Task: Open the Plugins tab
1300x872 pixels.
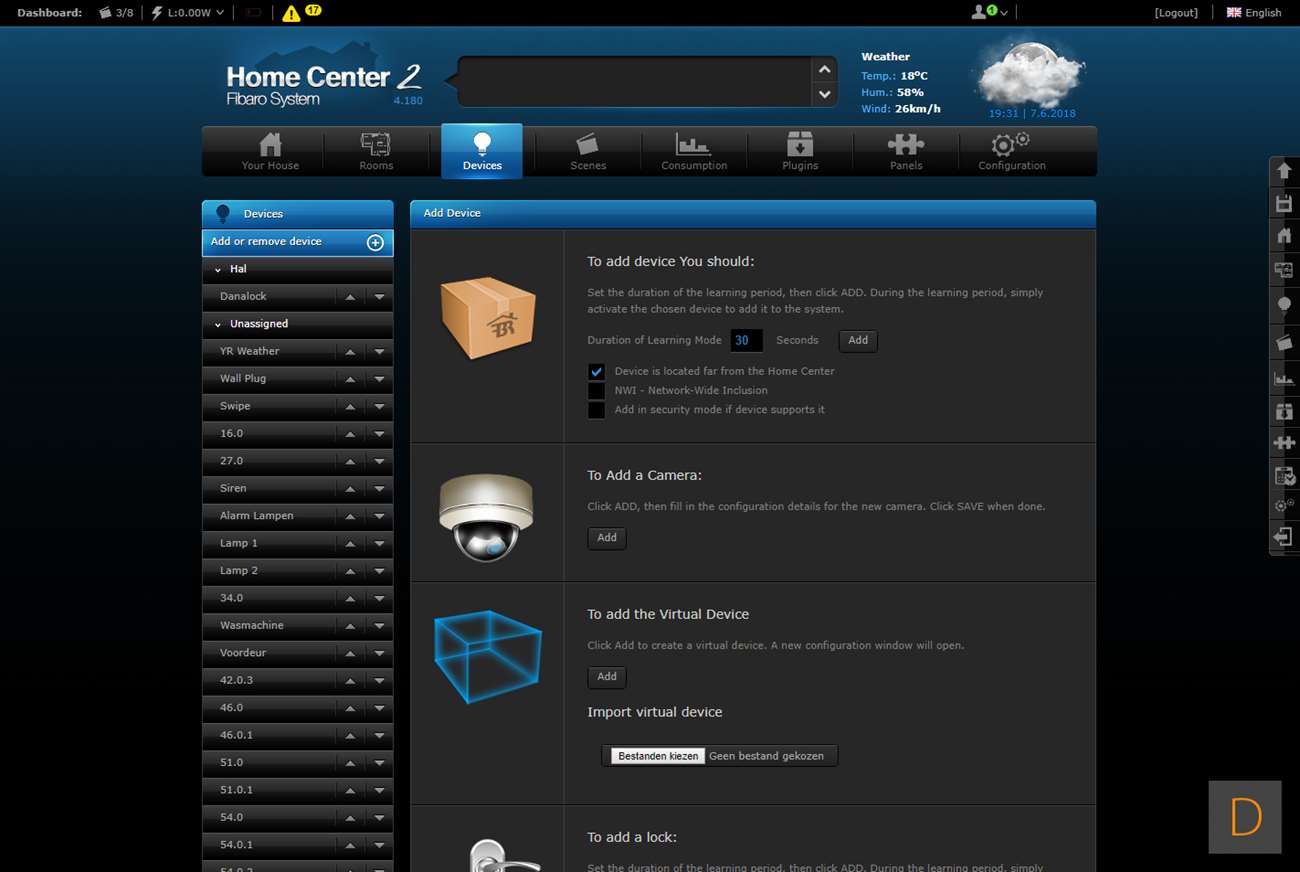Action: [x=800, y=152]
